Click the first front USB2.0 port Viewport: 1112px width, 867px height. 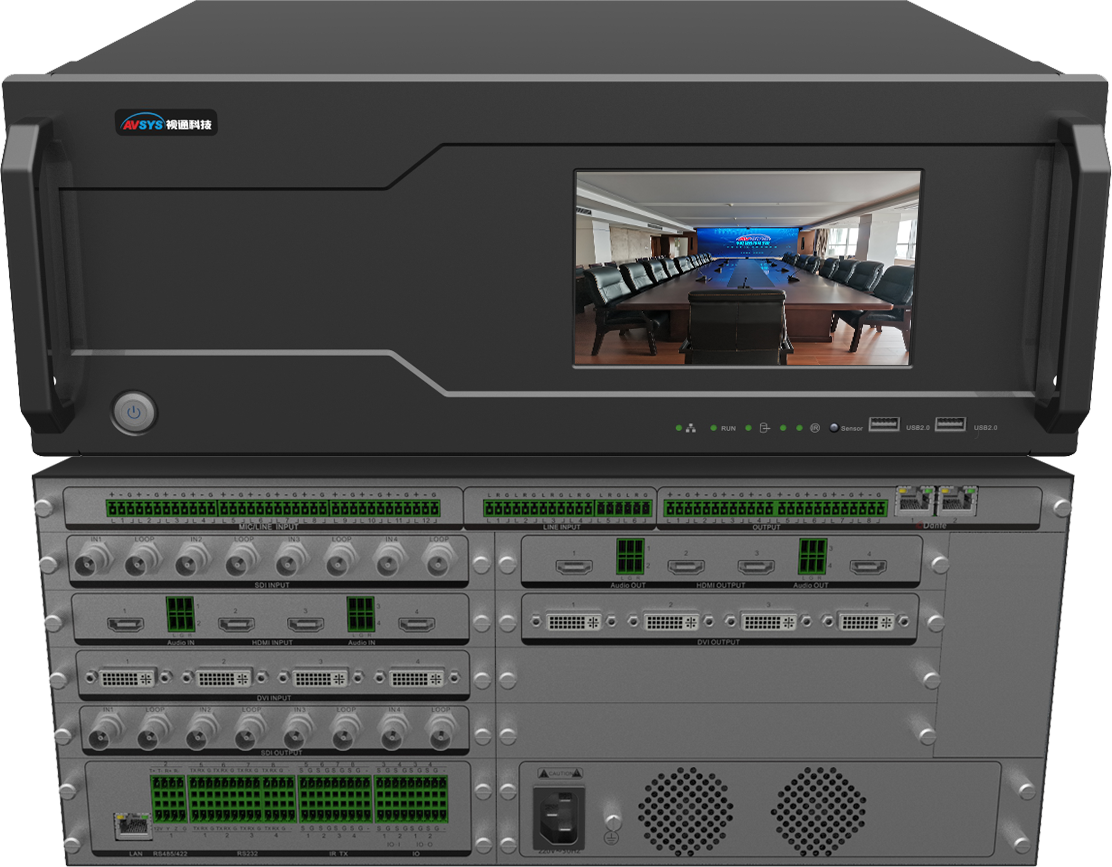pos(884,425)
